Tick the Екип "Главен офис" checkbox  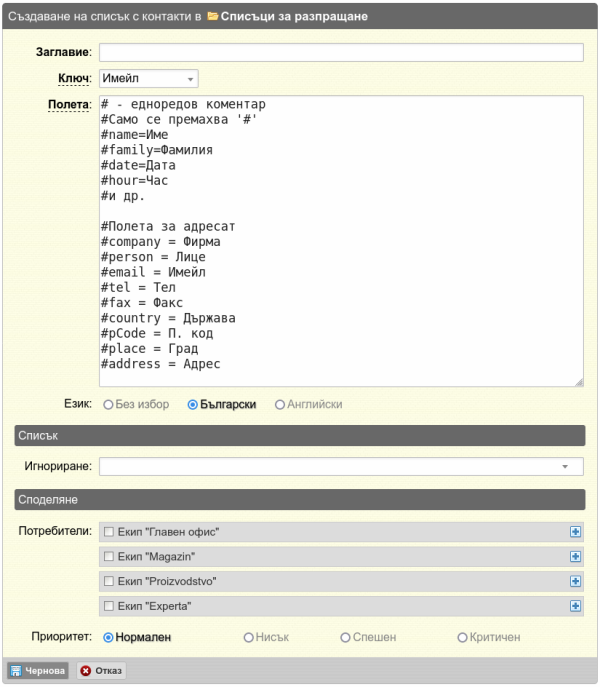click(x=109, y=532)
